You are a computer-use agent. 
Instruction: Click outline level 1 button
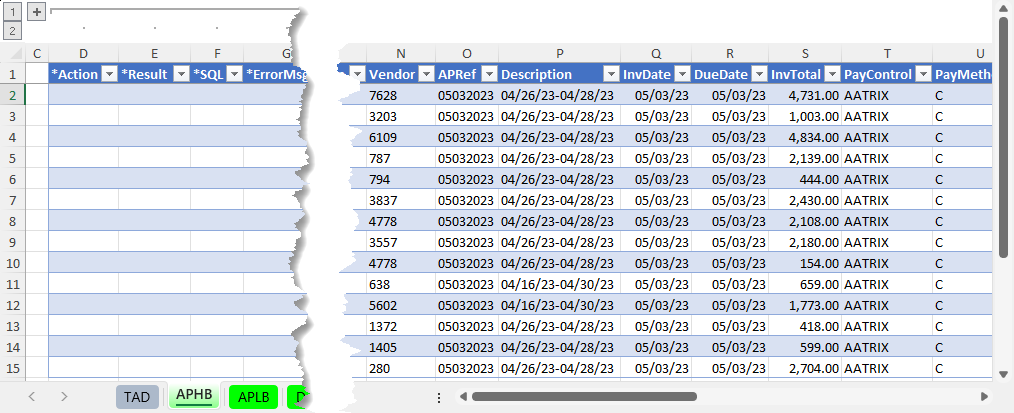(x=13, y=11)
